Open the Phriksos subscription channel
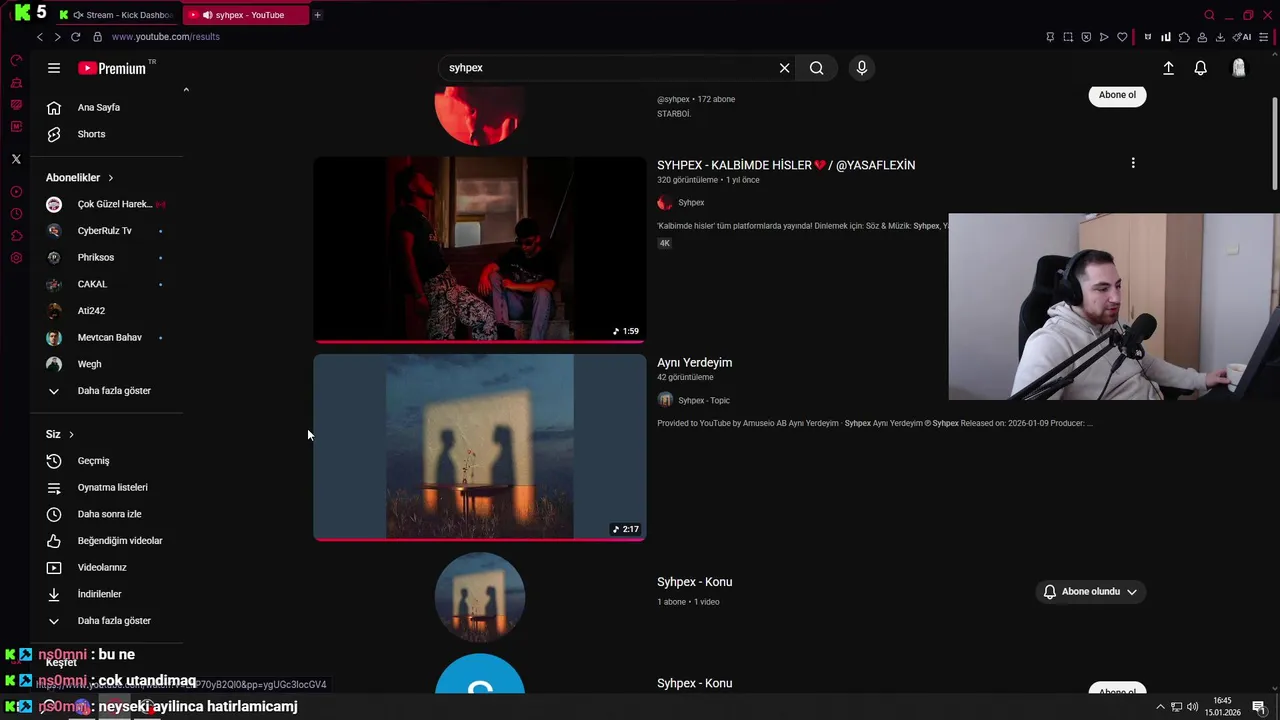The width and height of the screenshot is (1280, 720). [x=106, y=258]
